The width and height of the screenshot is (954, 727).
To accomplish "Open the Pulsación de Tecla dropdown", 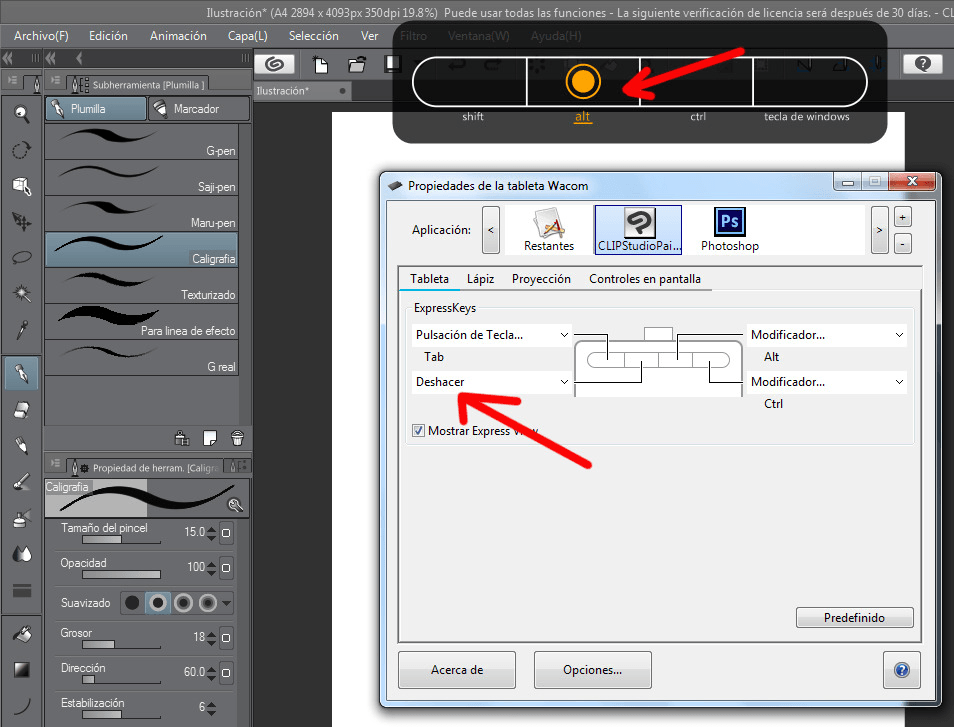I will (x=491, y=335).
